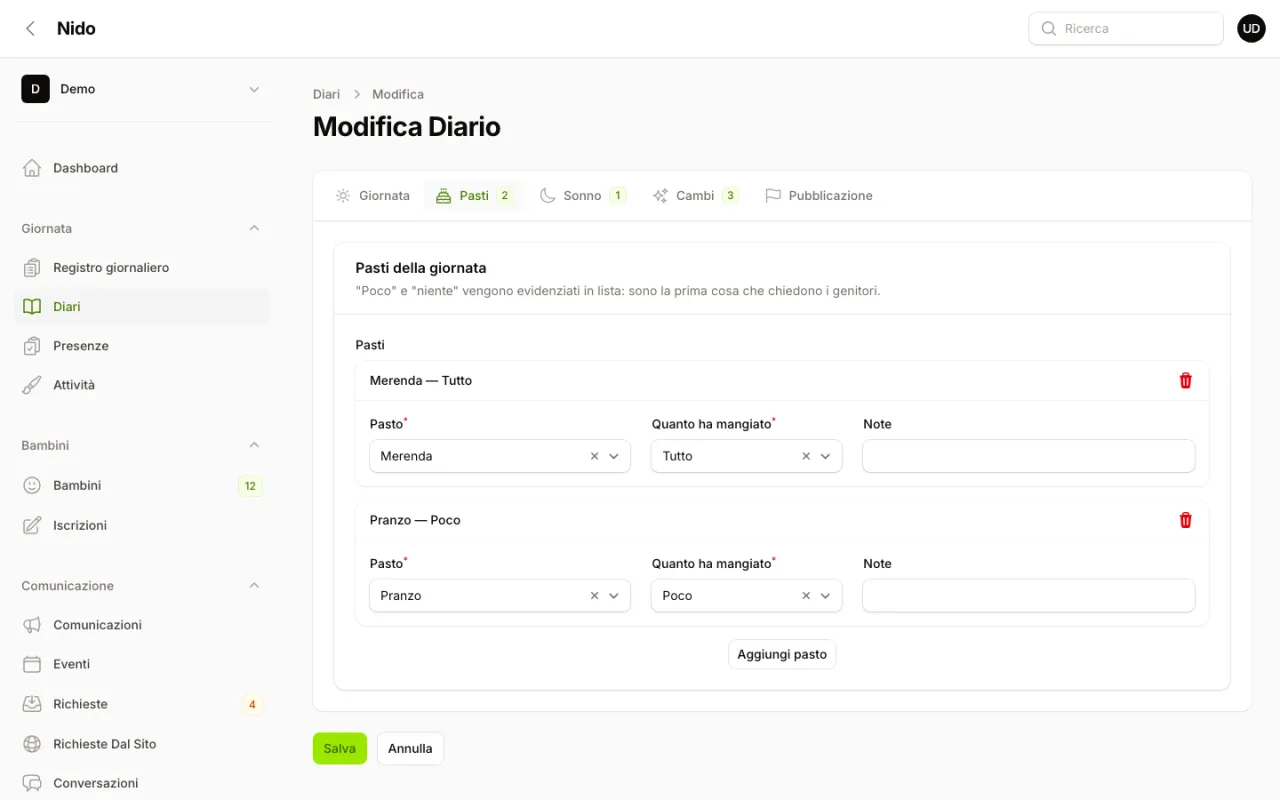
Task: Clear the Merenda selection in the Pasto field
Action: pyautogui.click(x=594, y=456)
